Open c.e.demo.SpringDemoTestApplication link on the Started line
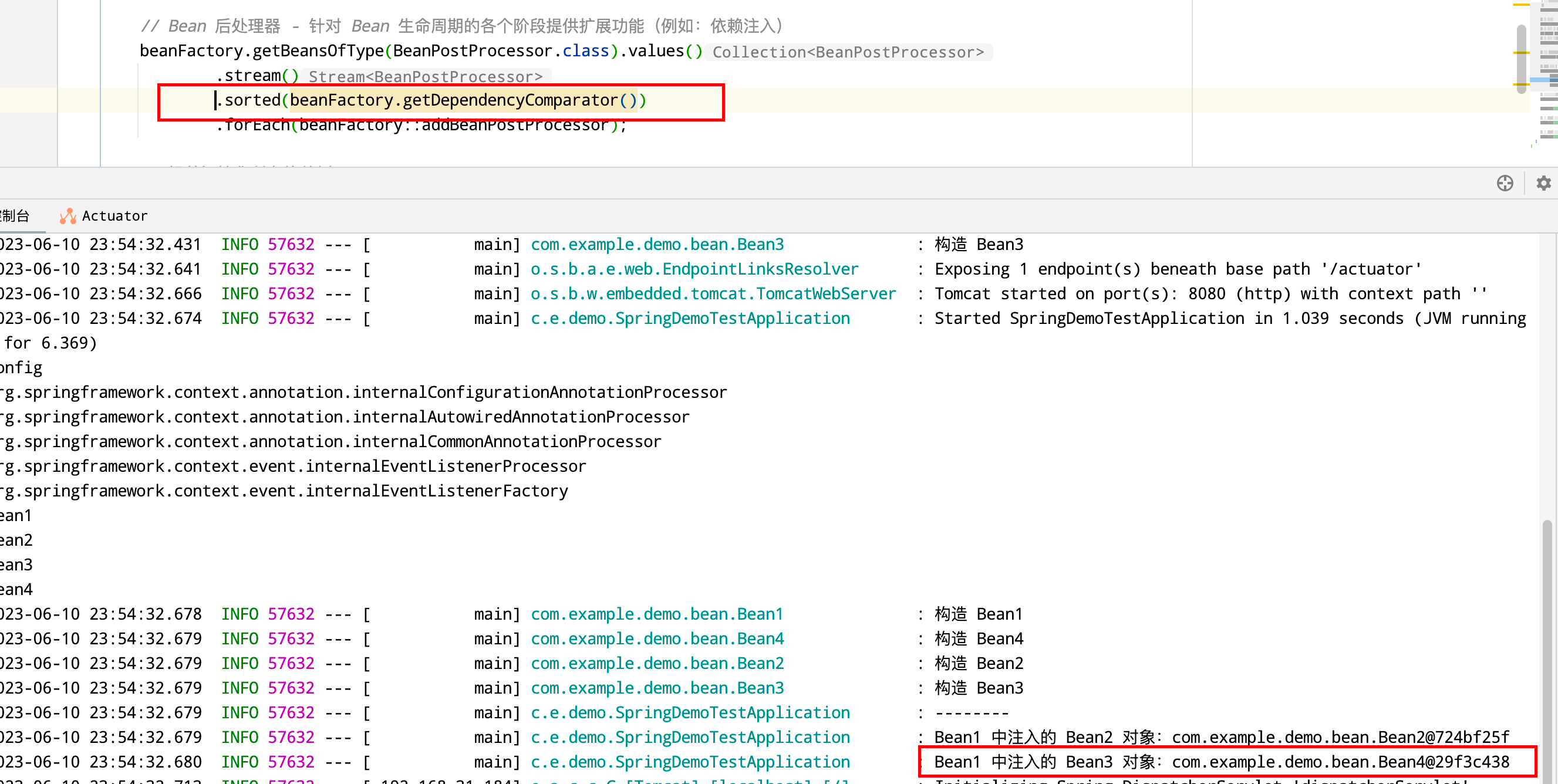 (x=690, y=319)
